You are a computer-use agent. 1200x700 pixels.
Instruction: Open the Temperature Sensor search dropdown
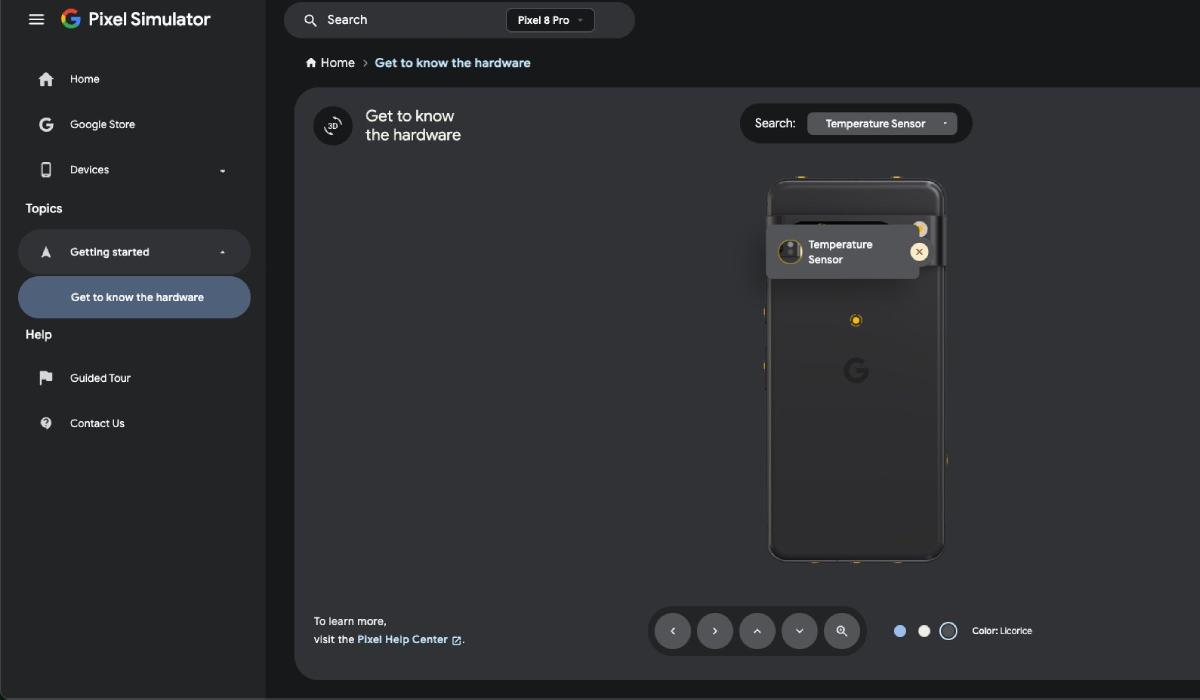click(882, 124)
